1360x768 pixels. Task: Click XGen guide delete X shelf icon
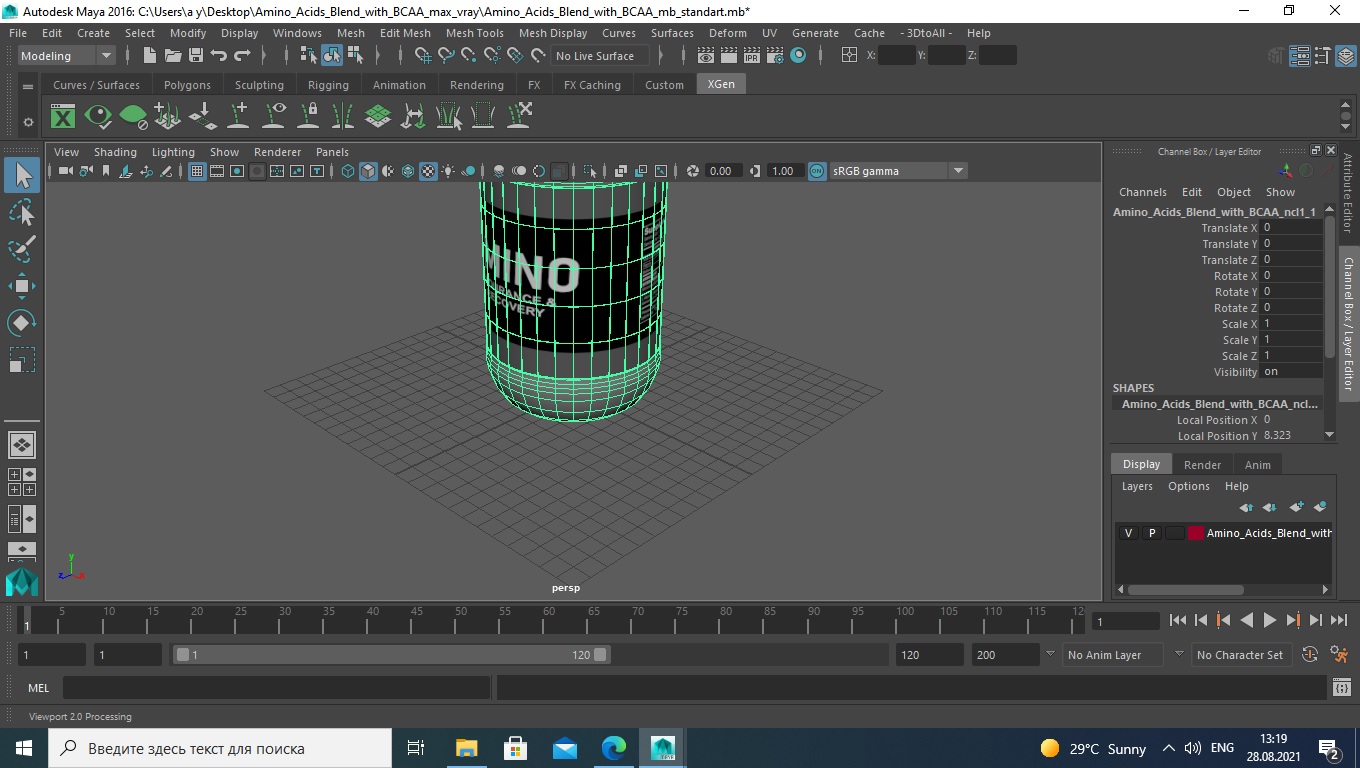[519, 117]
